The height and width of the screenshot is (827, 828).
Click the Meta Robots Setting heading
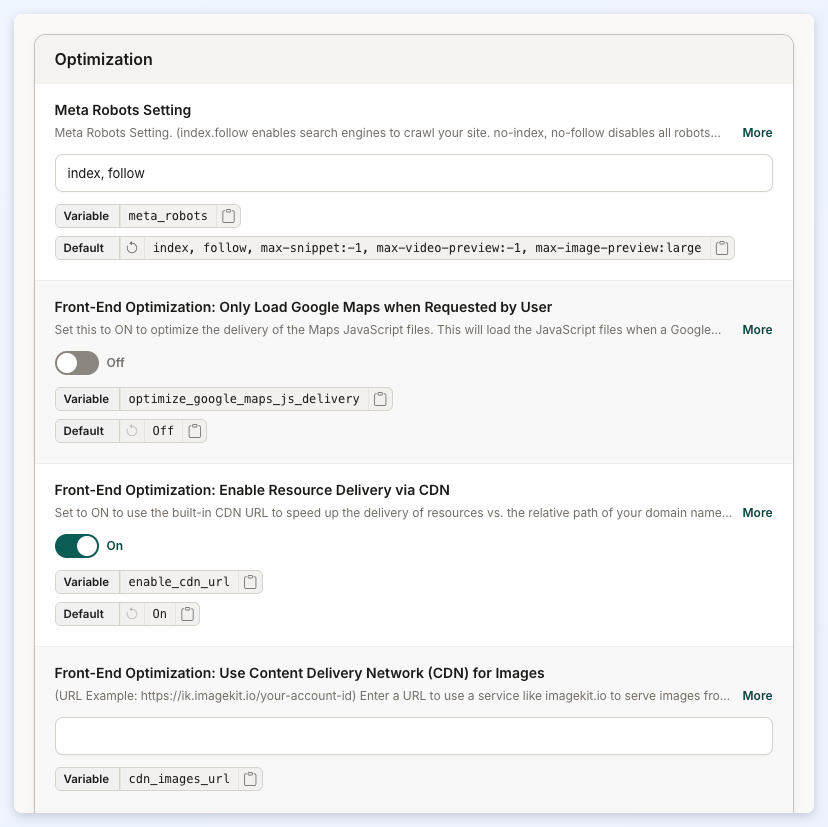(123, 110)
